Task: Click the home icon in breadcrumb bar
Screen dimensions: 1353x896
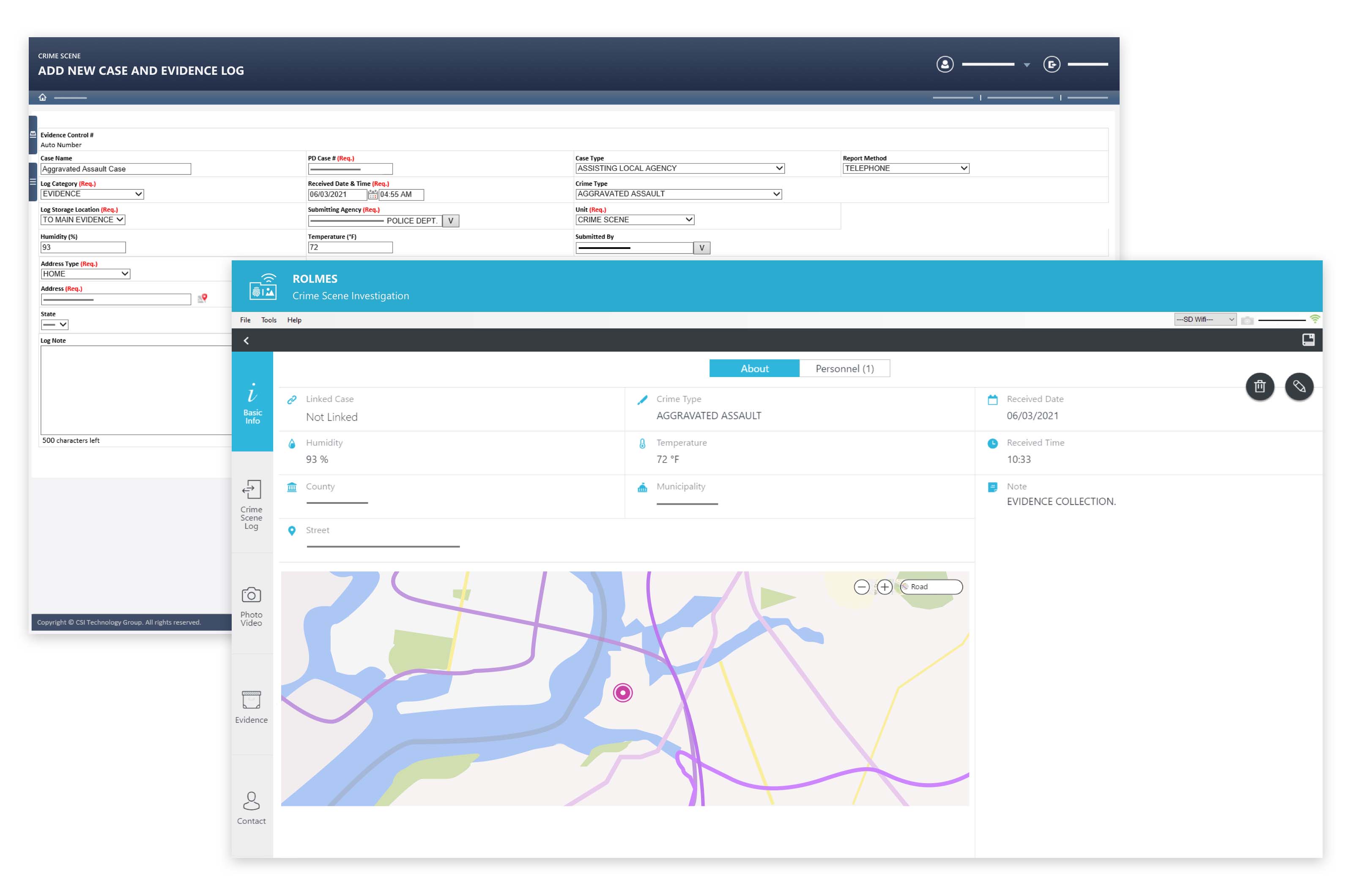Action: coord(42,97)
